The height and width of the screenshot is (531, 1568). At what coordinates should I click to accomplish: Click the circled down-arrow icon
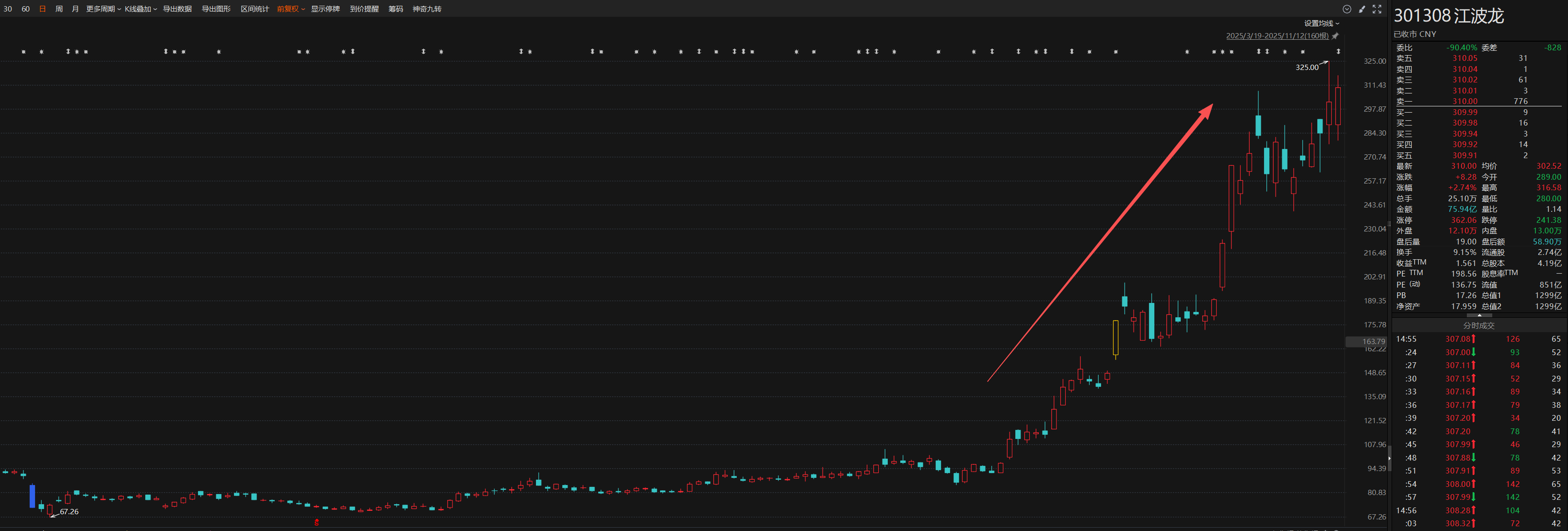[x=1347, y=9]
